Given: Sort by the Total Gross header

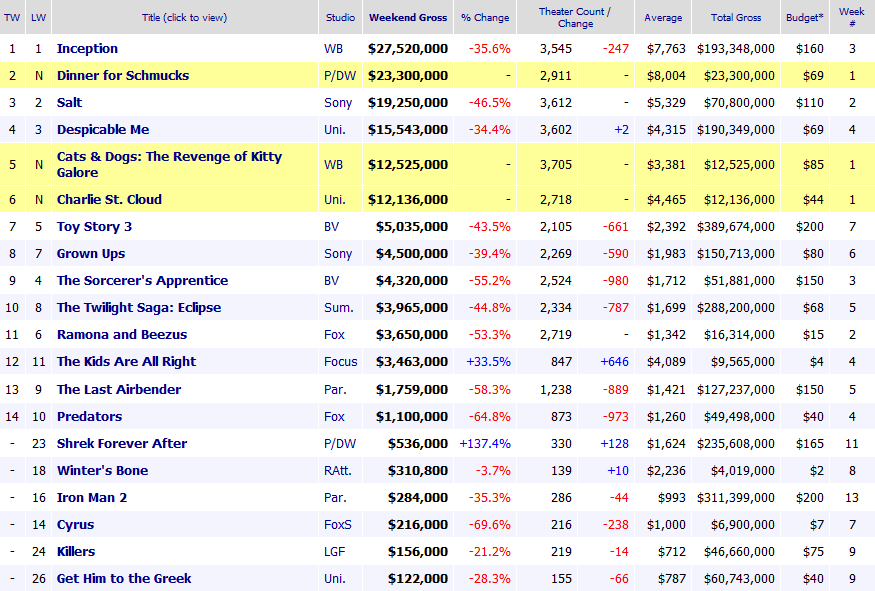Looking at the screenshot, I should tap(735, 17).
